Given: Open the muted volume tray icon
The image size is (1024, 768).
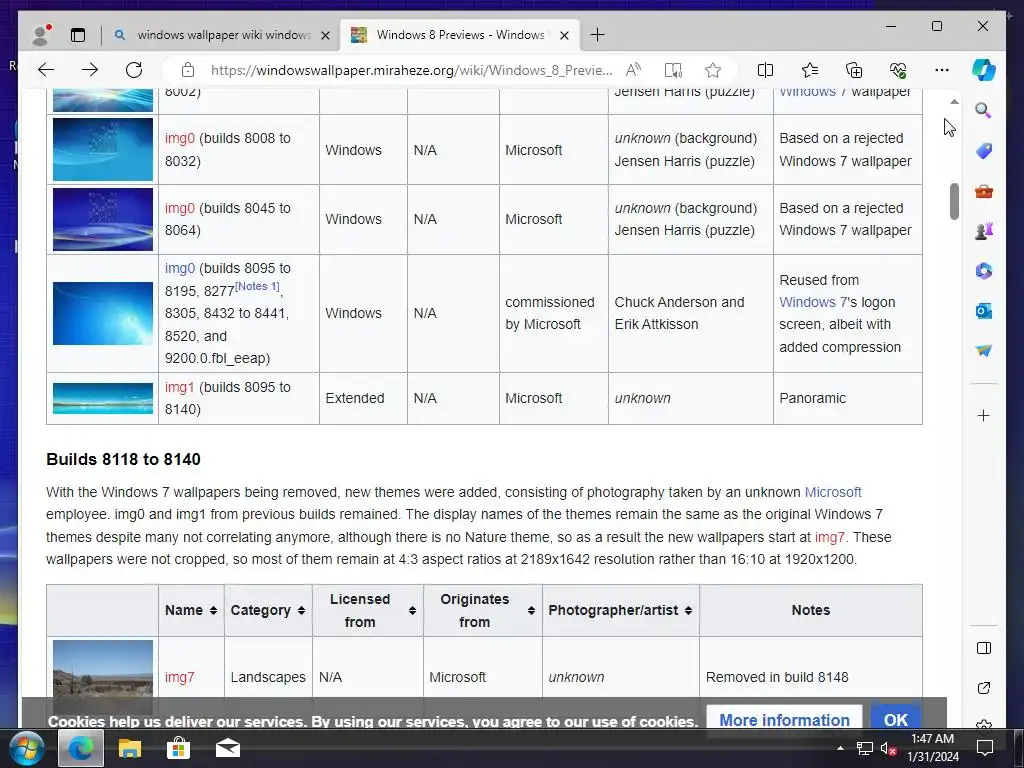Looking at the screenshot, I should 888,748.
